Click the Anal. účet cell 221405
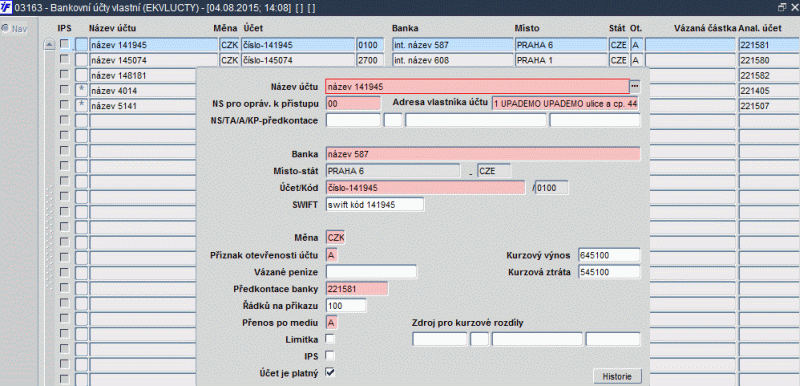800x386 pixels. pos(769,91)
